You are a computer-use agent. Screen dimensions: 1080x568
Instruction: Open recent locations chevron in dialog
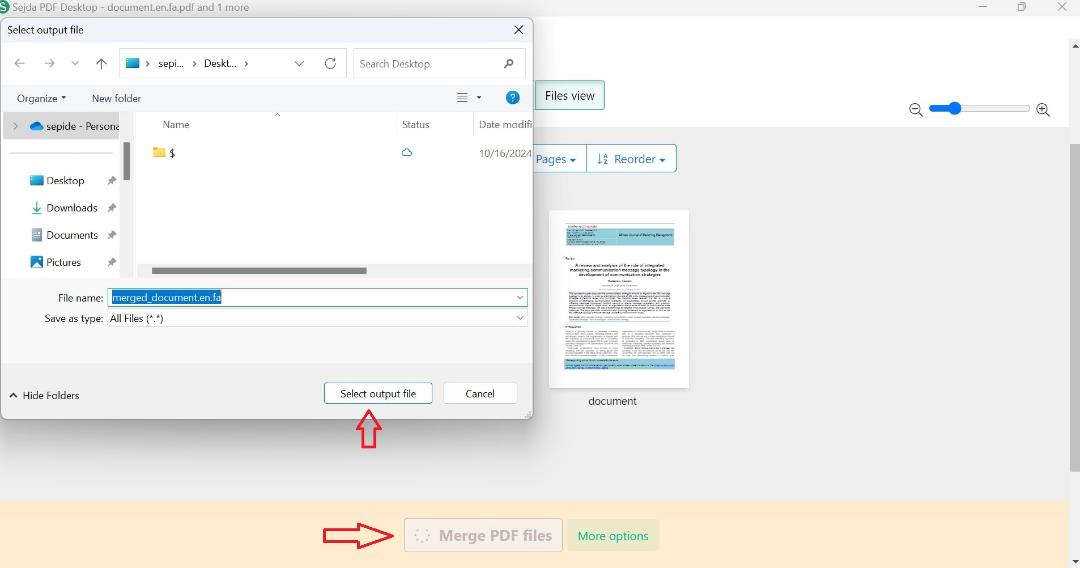tap(74, 63)
